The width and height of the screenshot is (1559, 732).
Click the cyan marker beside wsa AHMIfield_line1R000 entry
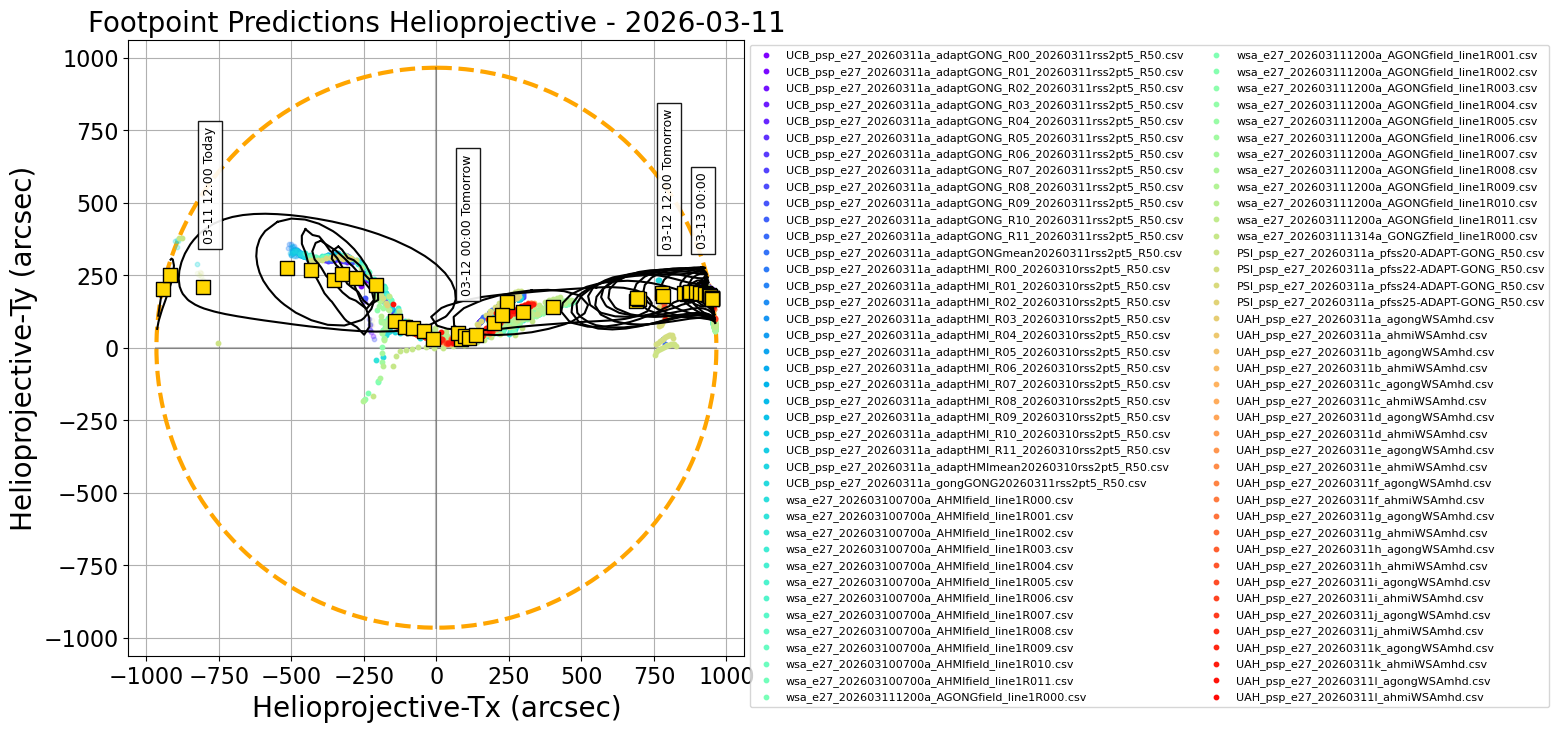[768, 498]
